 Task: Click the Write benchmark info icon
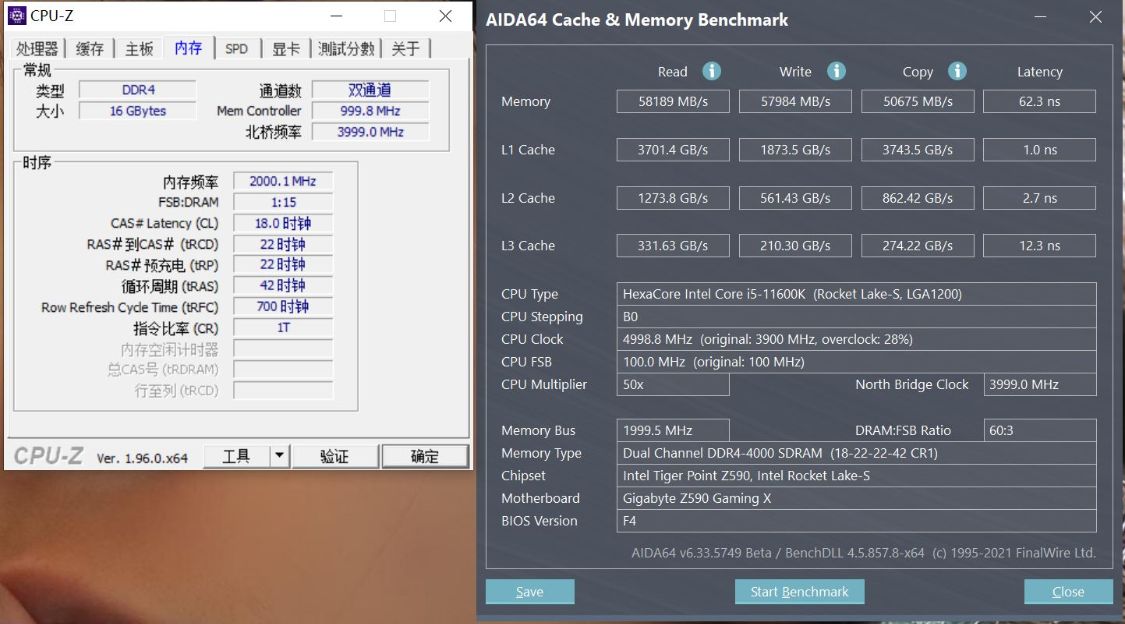tap(834, 71)
